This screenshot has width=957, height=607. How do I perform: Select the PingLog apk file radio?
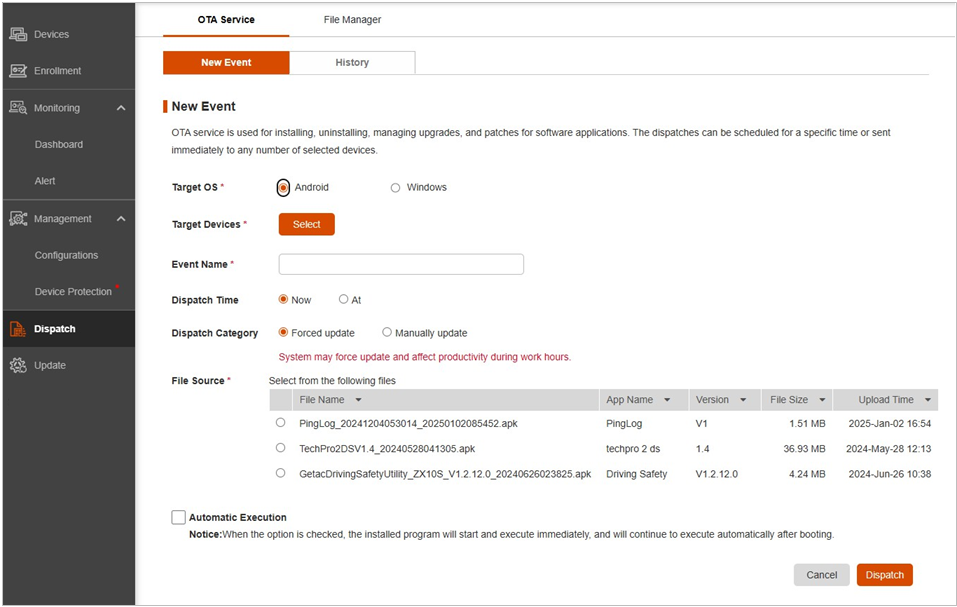tap(280, 423)
